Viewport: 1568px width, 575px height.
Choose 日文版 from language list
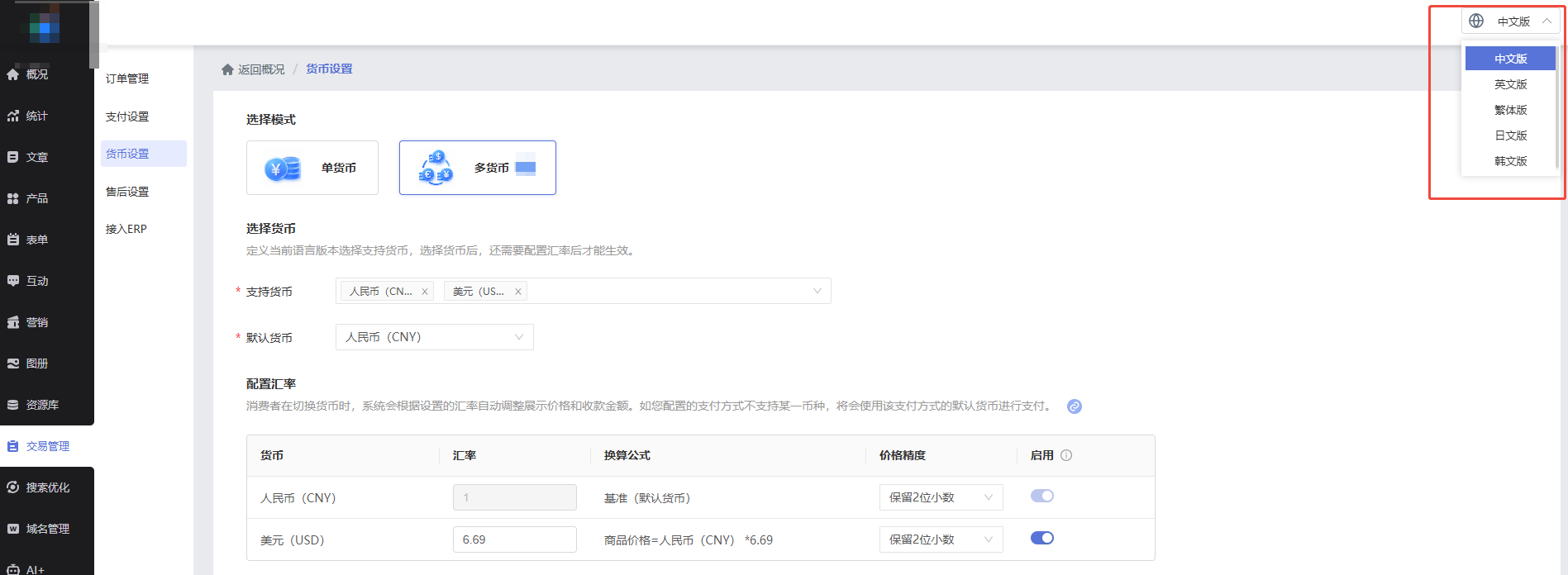click(x=1511, y=135)
